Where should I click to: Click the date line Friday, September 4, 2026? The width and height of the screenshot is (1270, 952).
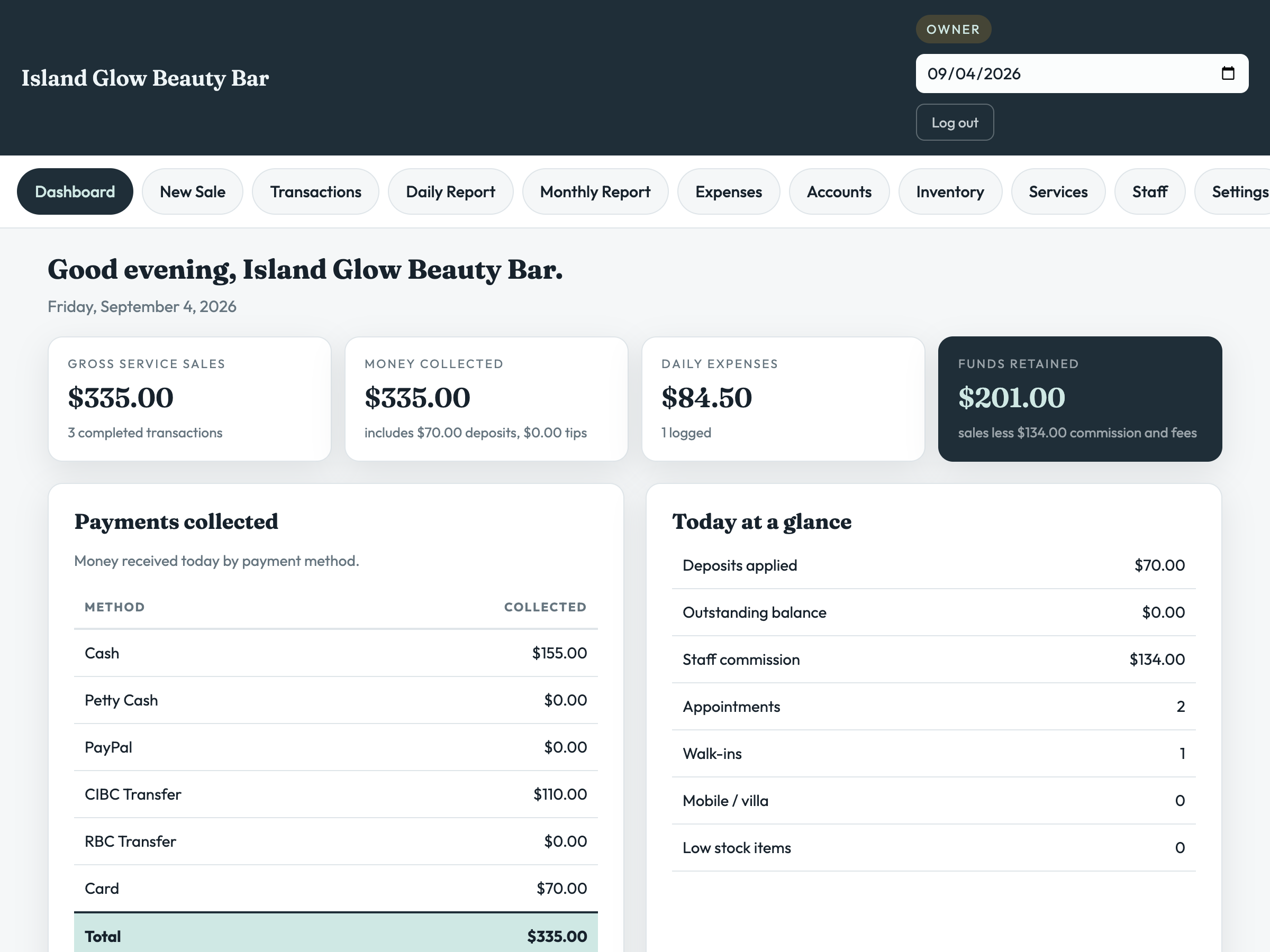142,306
